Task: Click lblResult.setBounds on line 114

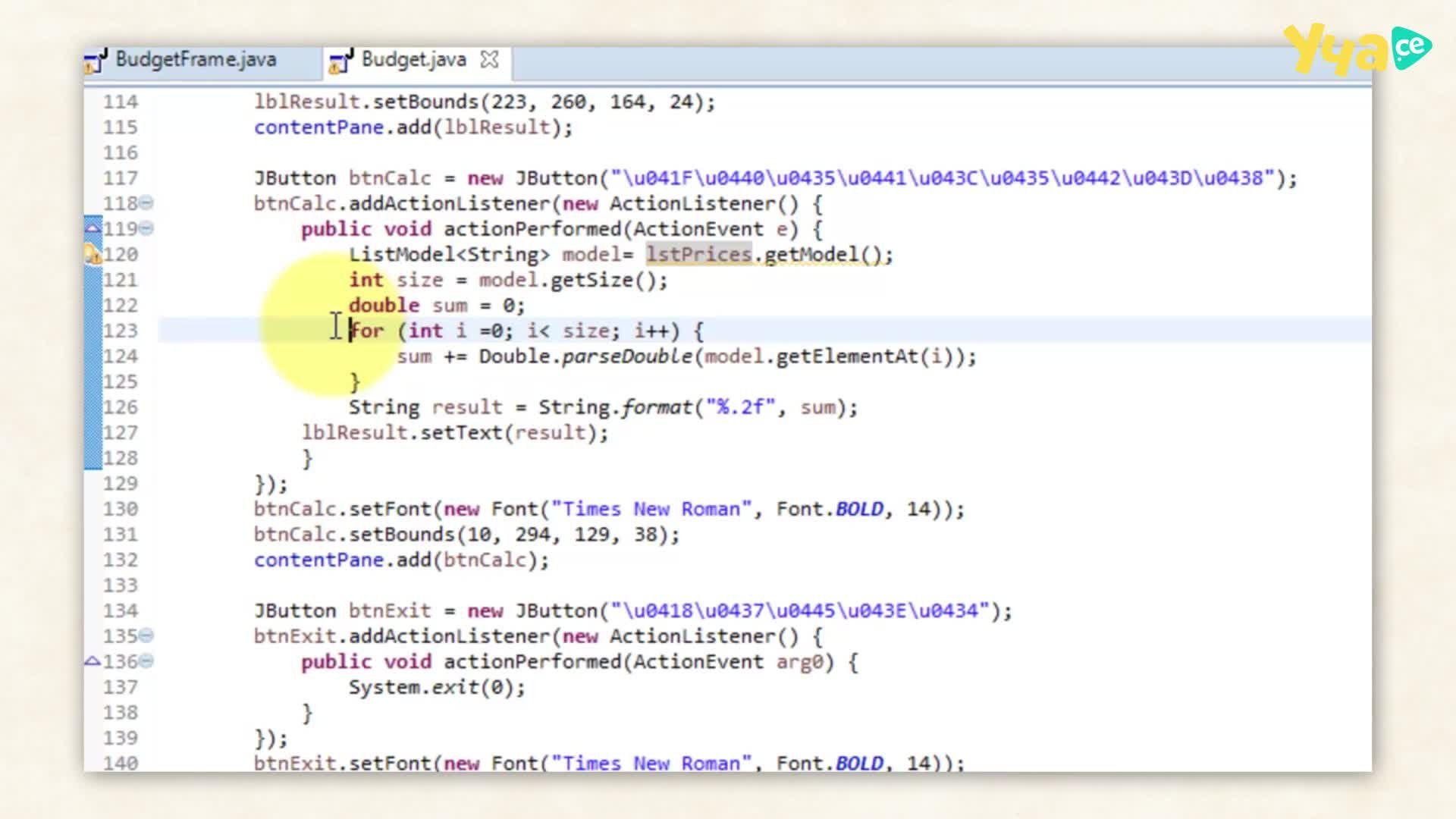Action: [x=366, y=102]
